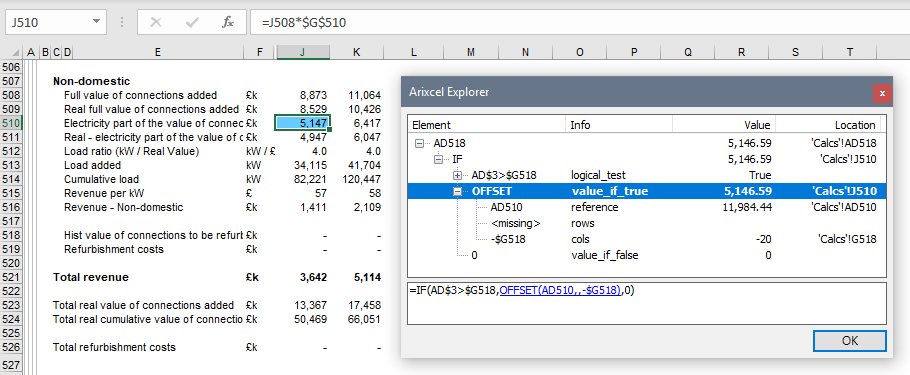Select cell with value 50,469
910x375 pixels.
[x=303, y=319]
